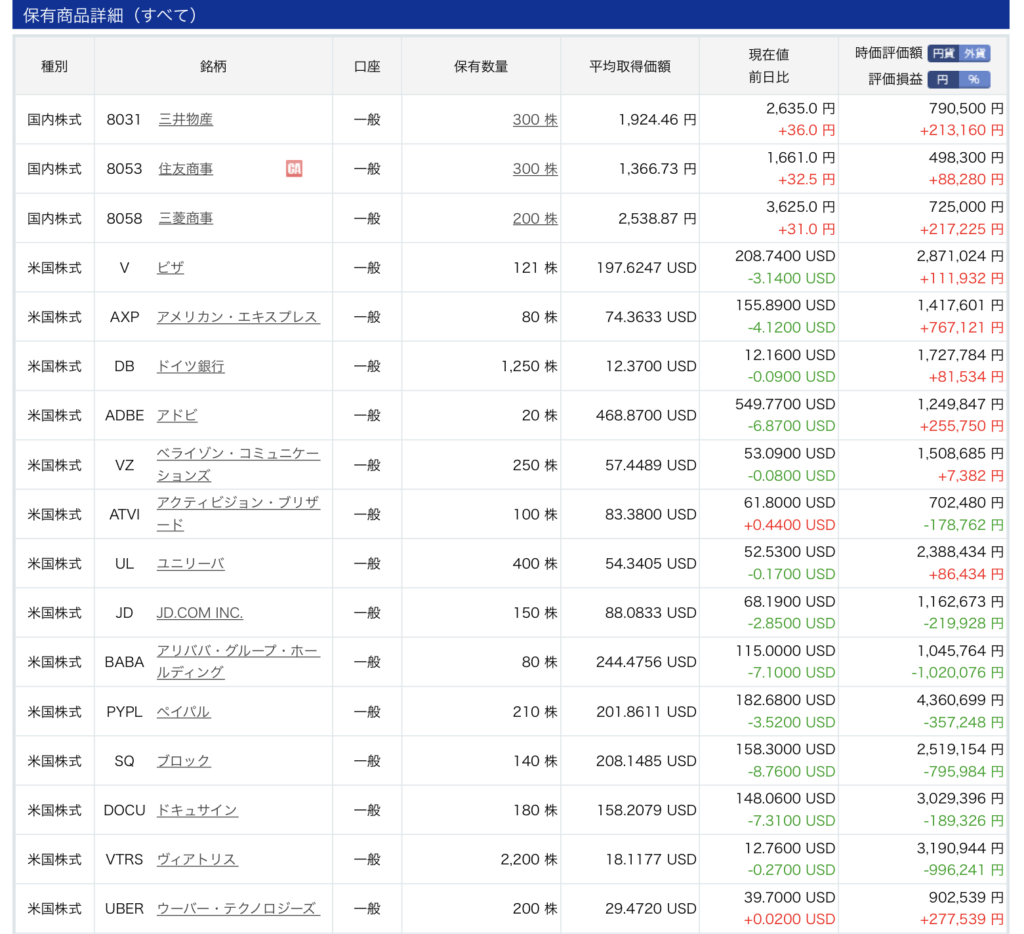Click the 保有数量 column header
Image resolution: width=1024 pixels, height=934 pixels.
pos(481,67)
